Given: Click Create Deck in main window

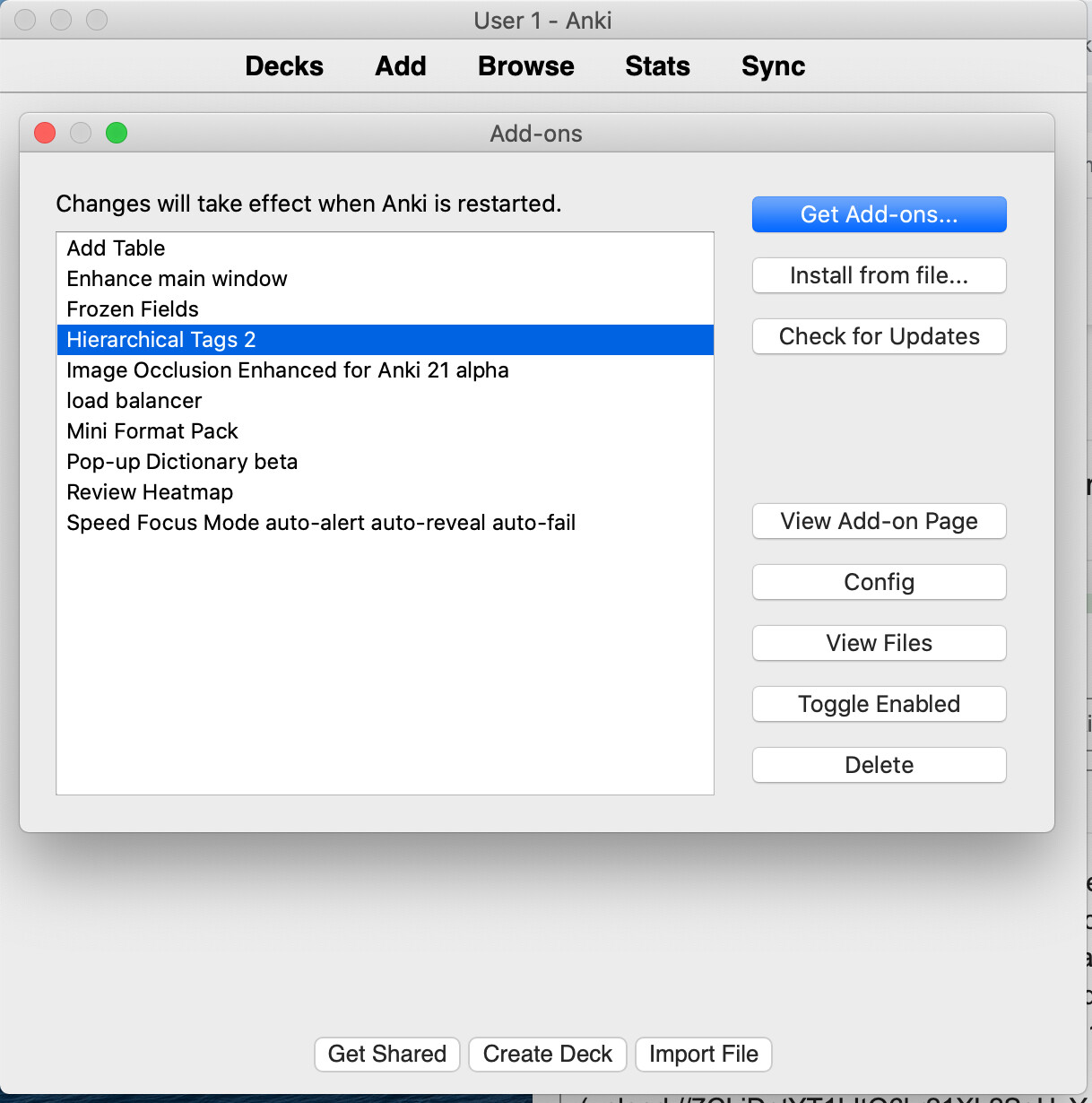Looking at the screenshot, I should pos(548,1054).
